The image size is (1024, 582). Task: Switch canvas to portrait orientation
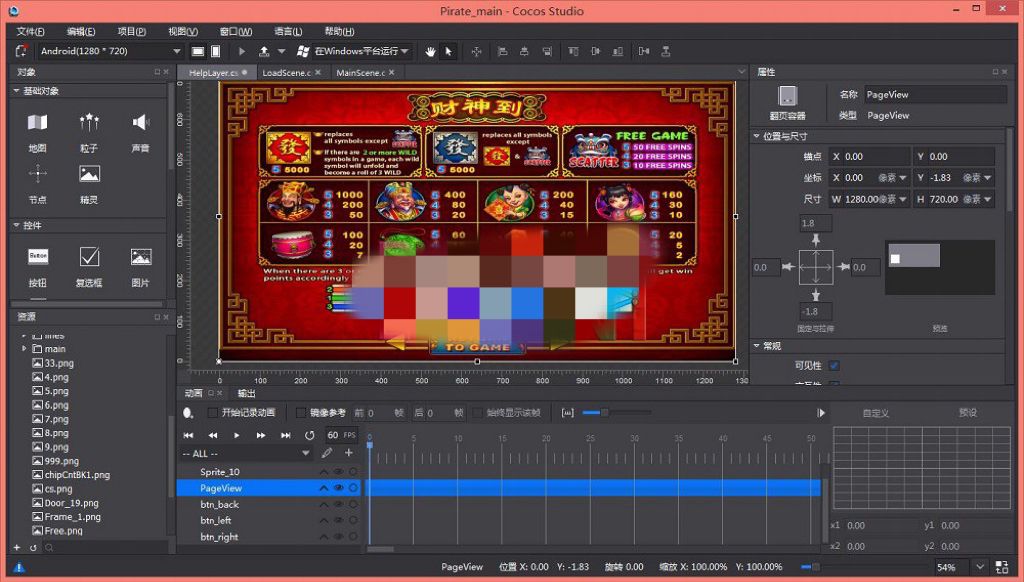point(216,51)
